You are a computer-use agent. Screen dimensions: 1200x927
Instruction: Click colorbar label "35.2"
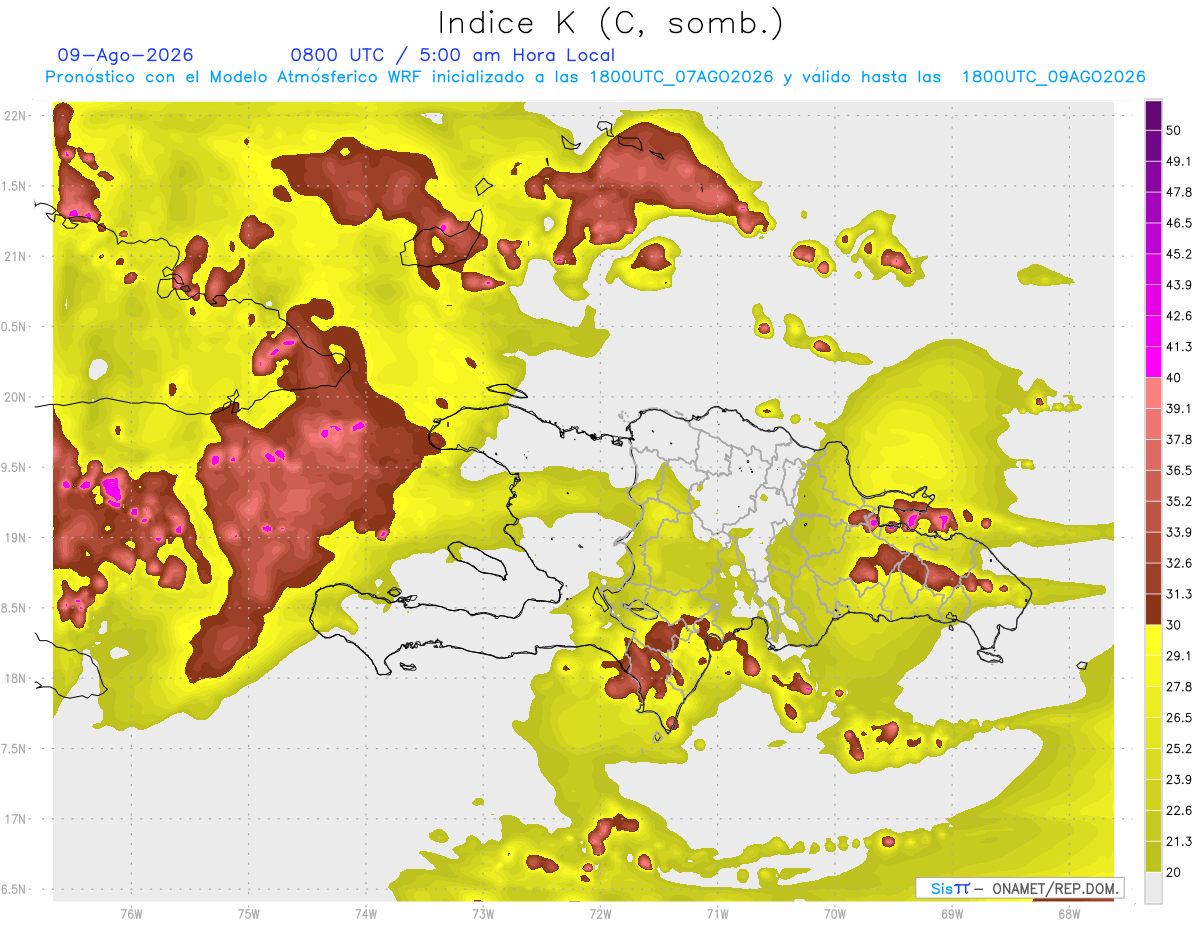[1179, 501]
